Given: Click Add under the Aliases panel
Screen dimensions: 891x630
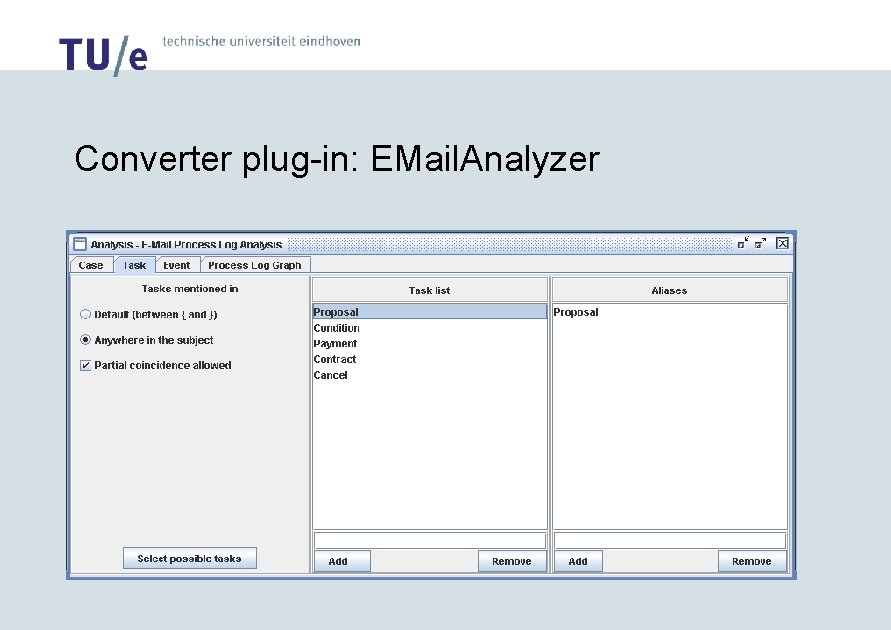Looking at the screenshot, I should [578, 561].
